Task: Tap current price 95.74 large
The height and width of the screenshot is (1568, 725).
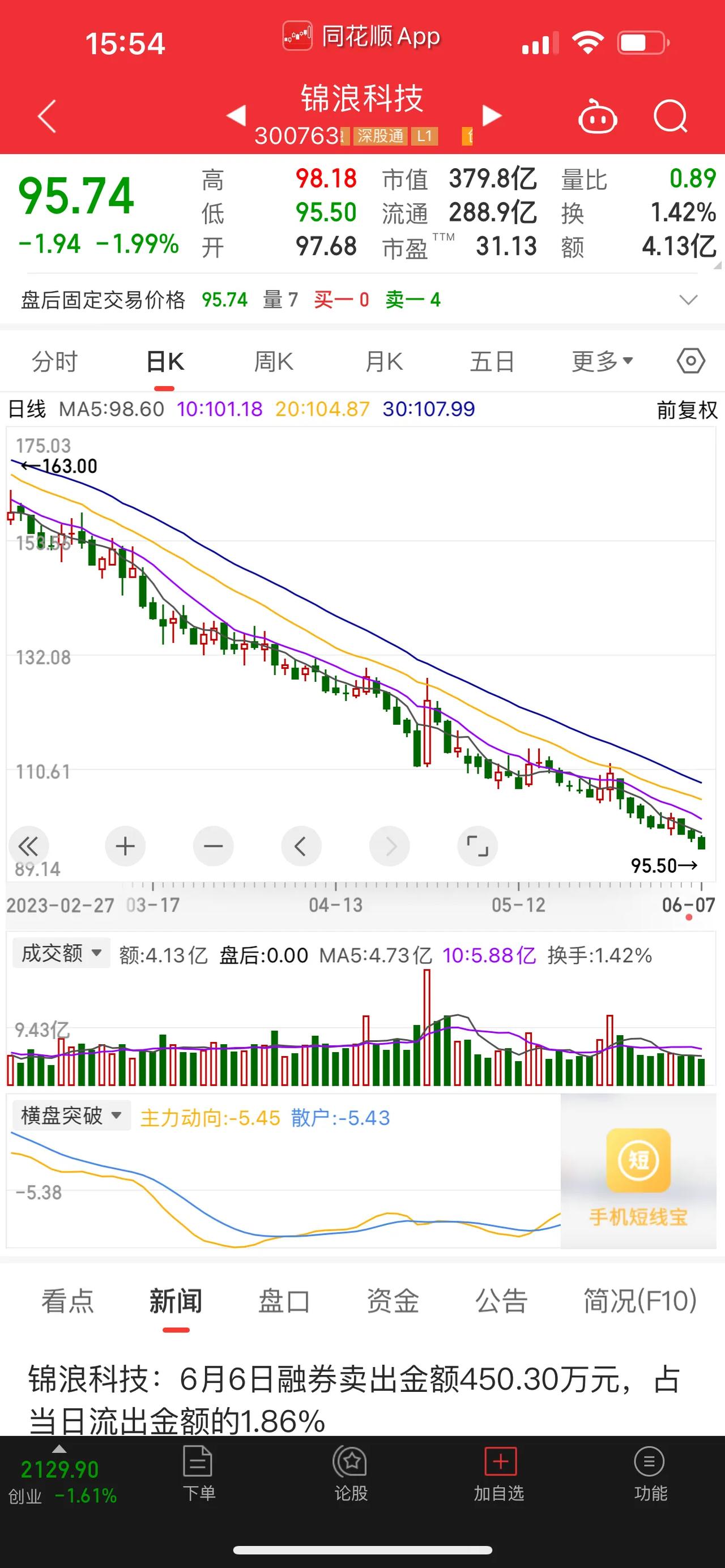Action: tap(76, 196)
